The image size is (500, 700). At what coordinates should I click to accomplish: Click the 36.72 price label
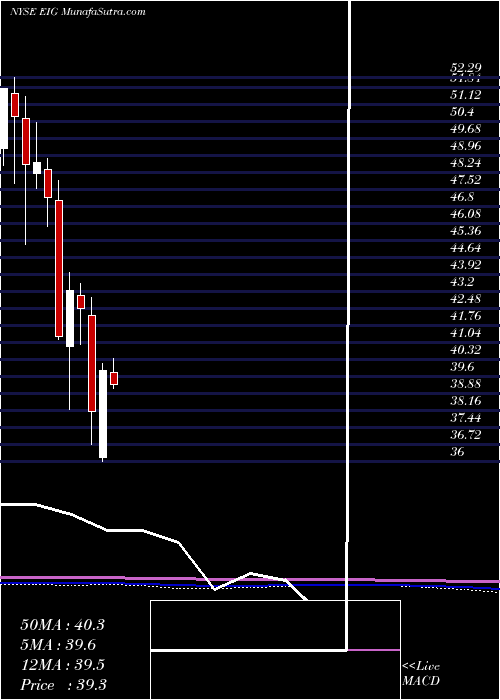pos(466,434)
